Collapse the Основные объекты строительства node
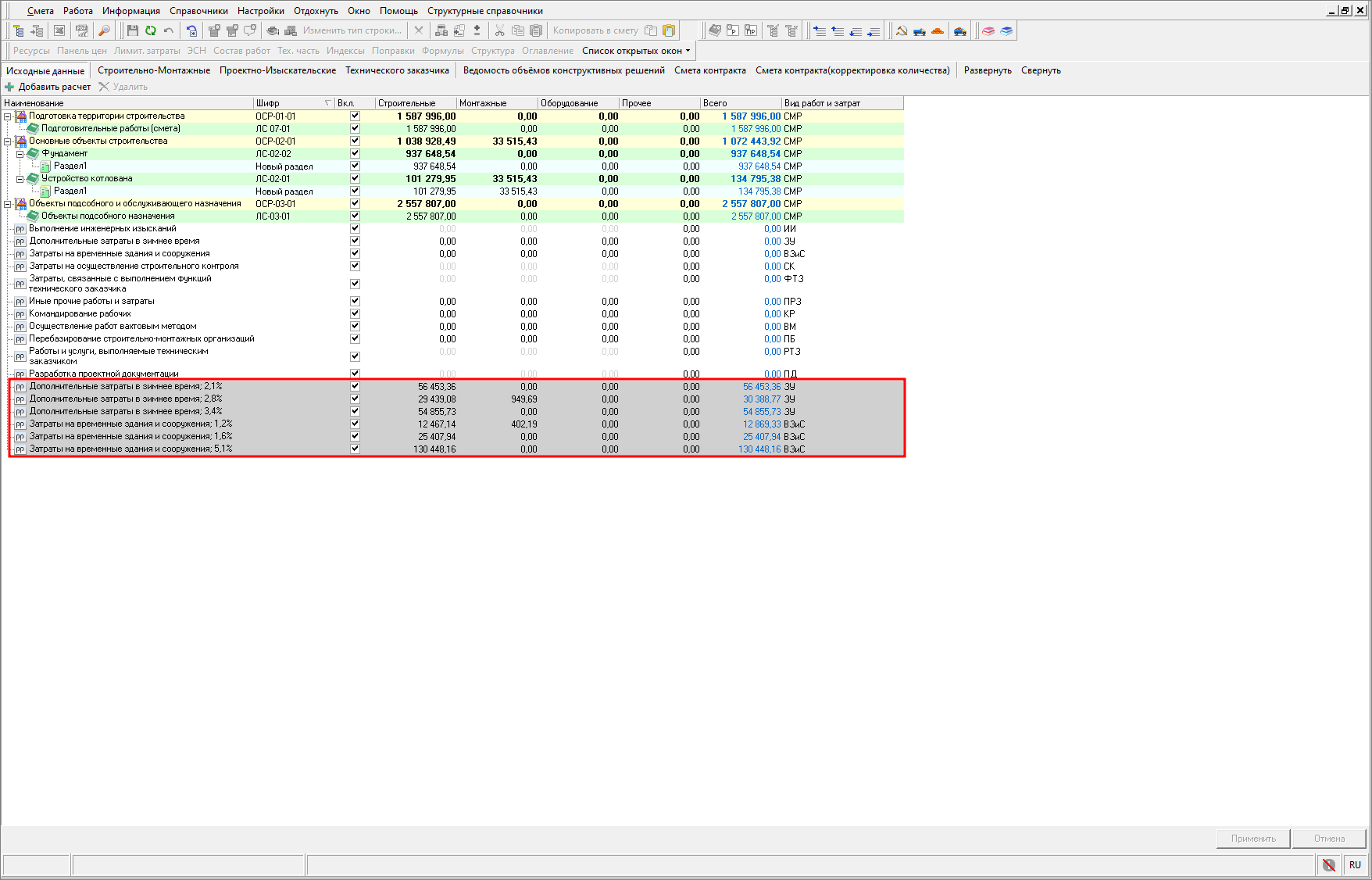This screenshot has height=880, width=1372. [8, 141]
